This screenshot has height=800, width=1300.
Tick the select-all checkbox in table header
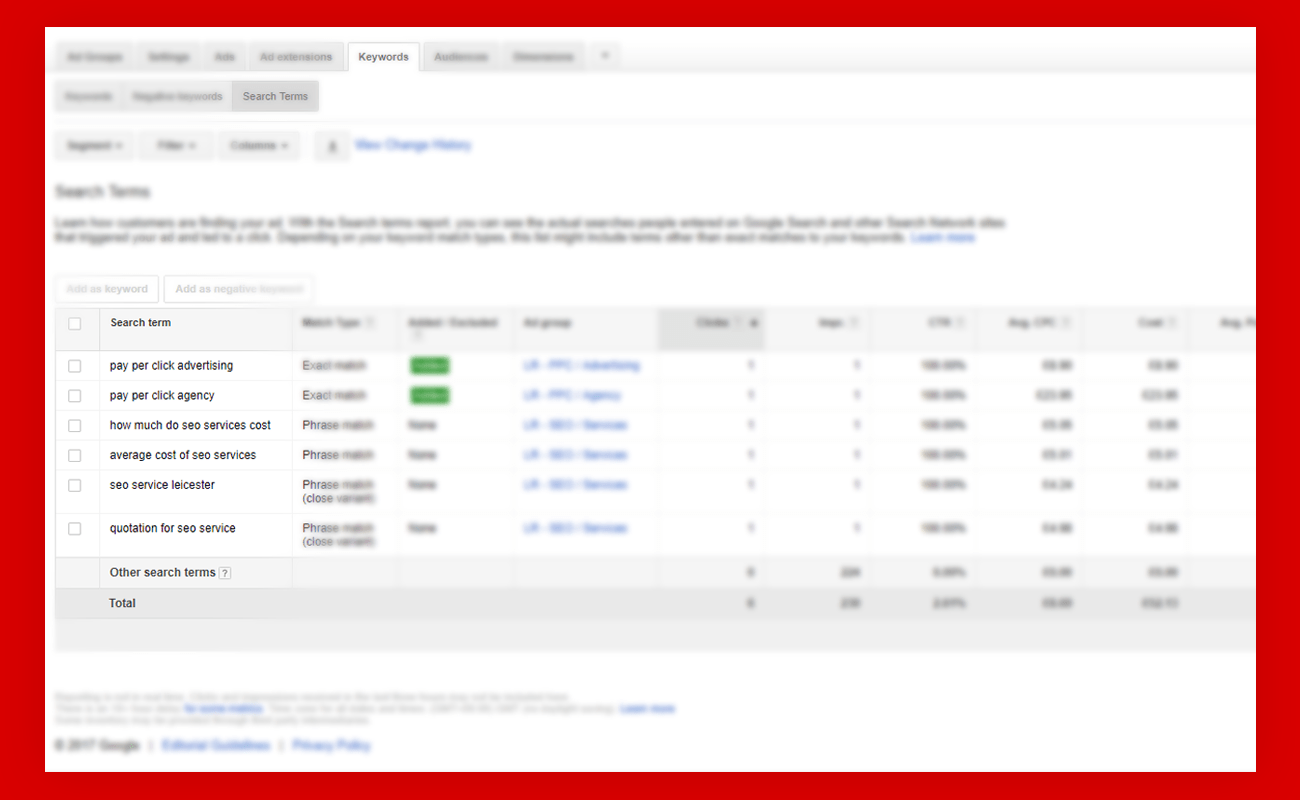coord(75,324)
